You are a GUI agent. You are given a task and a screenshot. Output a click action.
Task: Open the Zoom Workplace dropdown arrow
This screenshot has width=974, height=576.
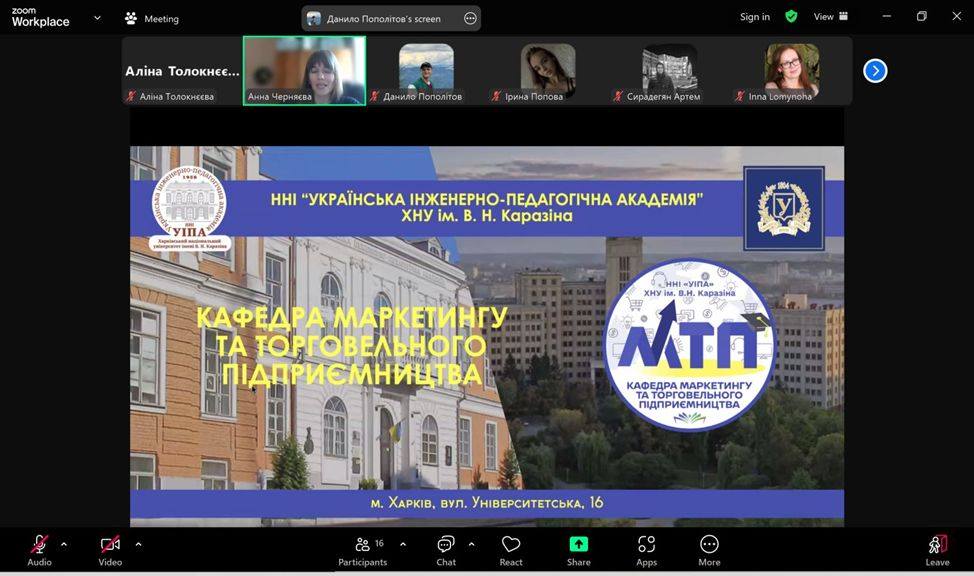click(98, 18)
